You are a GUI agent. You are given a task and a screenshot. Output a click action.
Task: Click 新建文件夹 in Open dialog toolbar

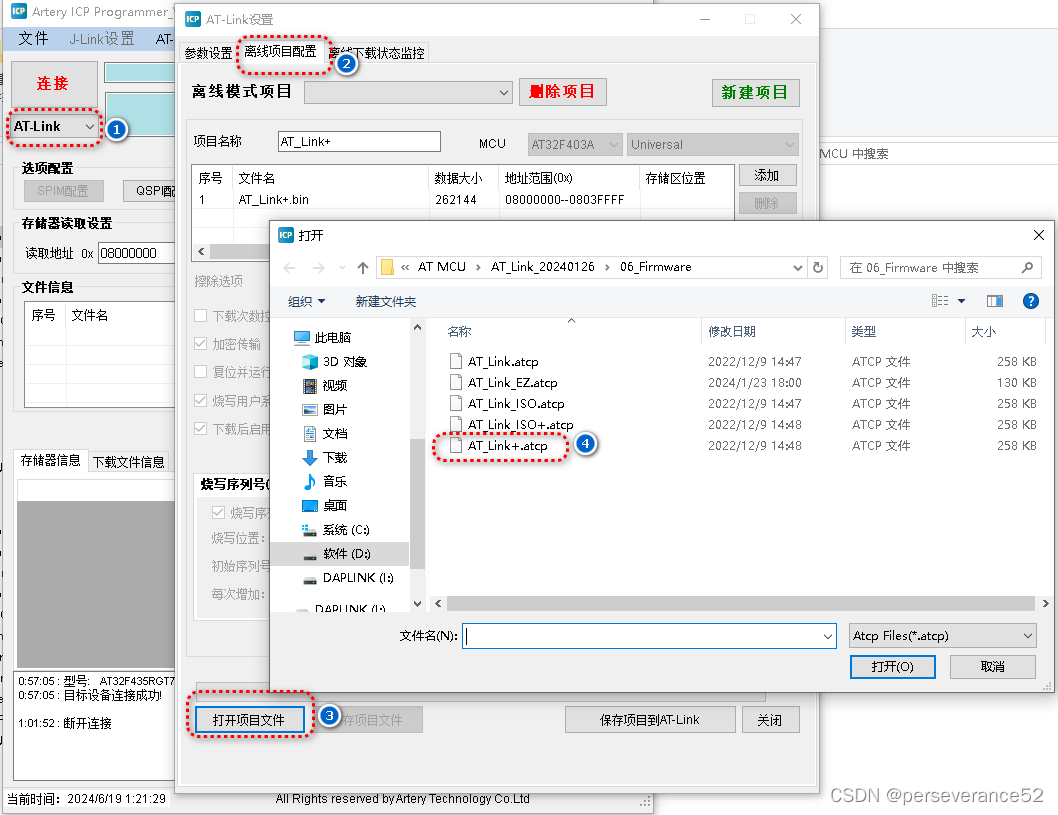(386, 302)
